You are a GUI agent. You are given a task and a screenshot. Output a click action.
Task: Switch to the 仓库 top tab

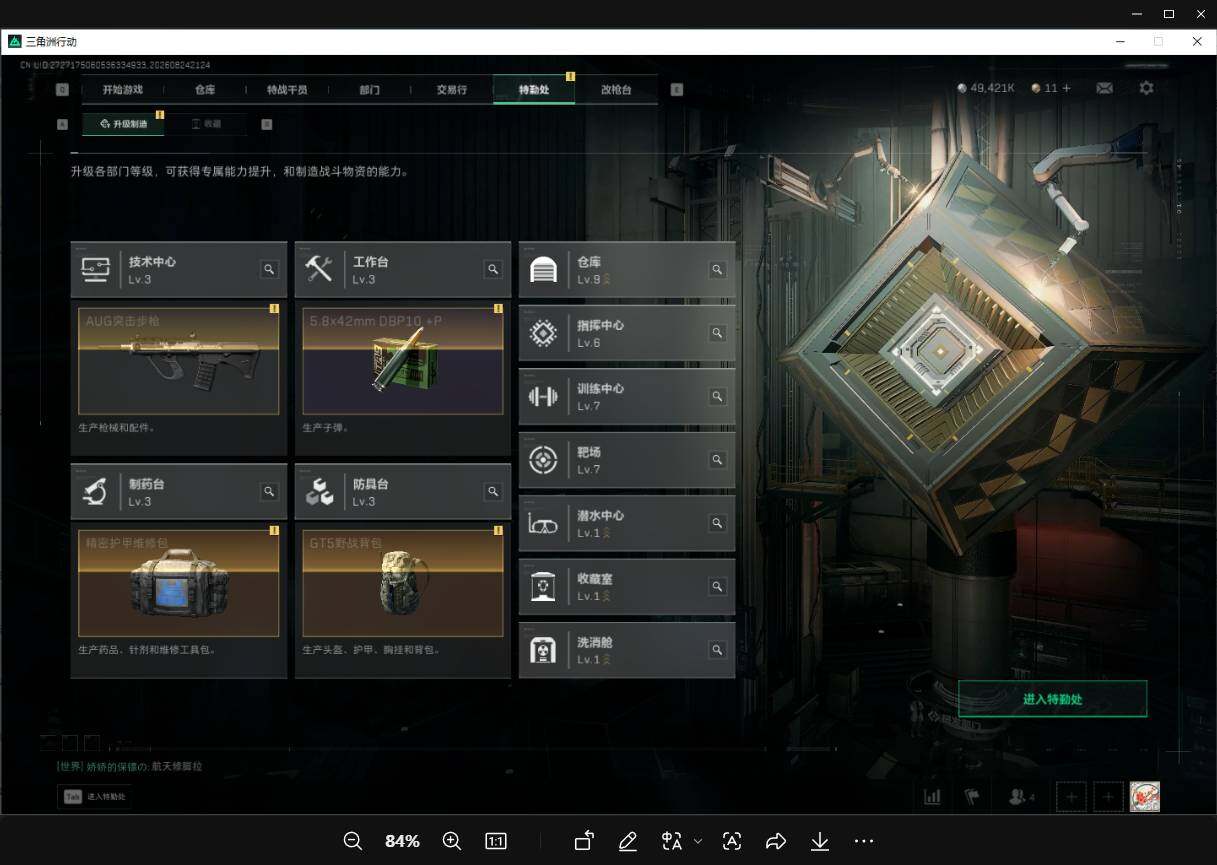click(205, 89)
